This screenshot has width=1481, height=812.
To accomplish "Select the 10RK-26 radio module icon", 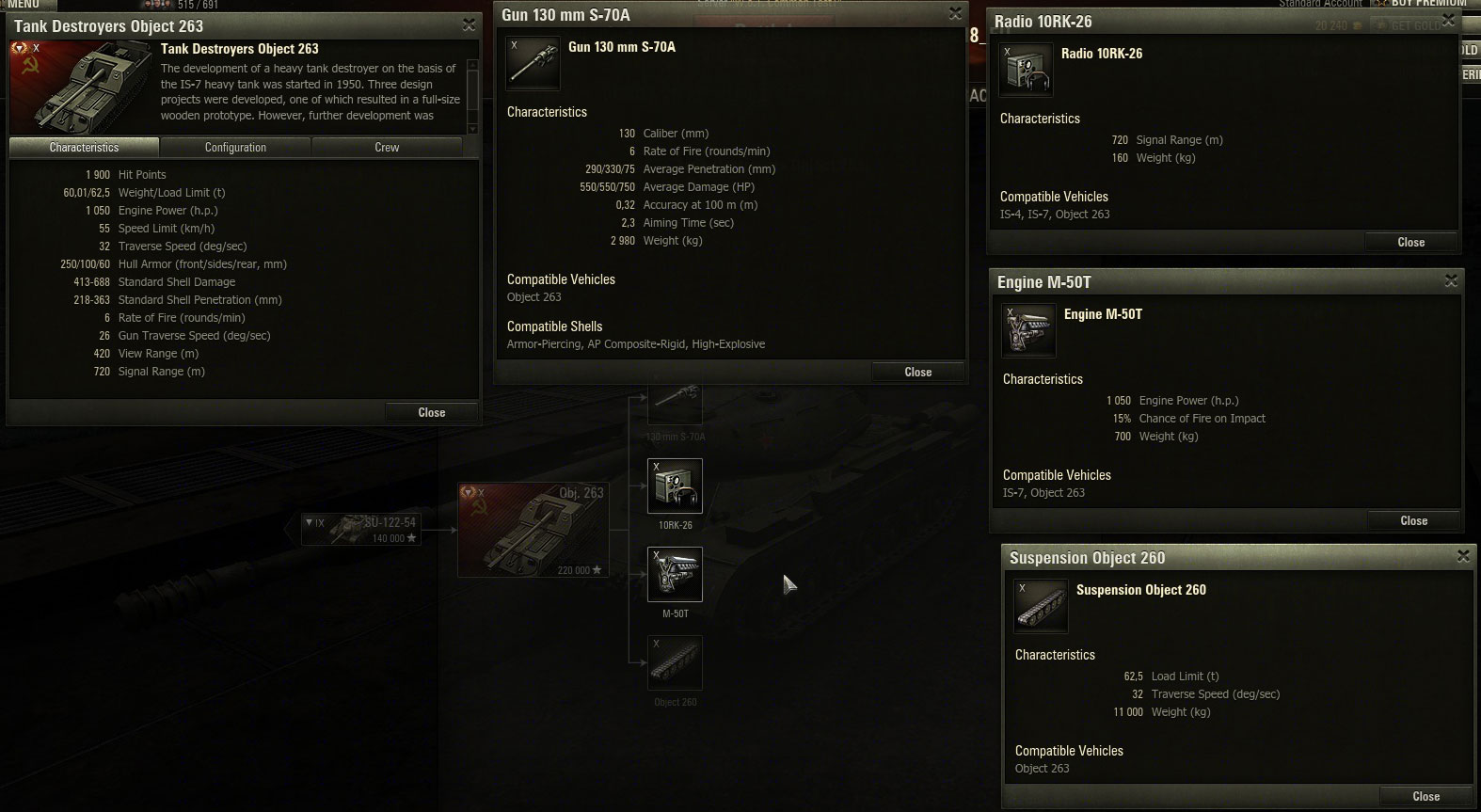I will 675,486.
